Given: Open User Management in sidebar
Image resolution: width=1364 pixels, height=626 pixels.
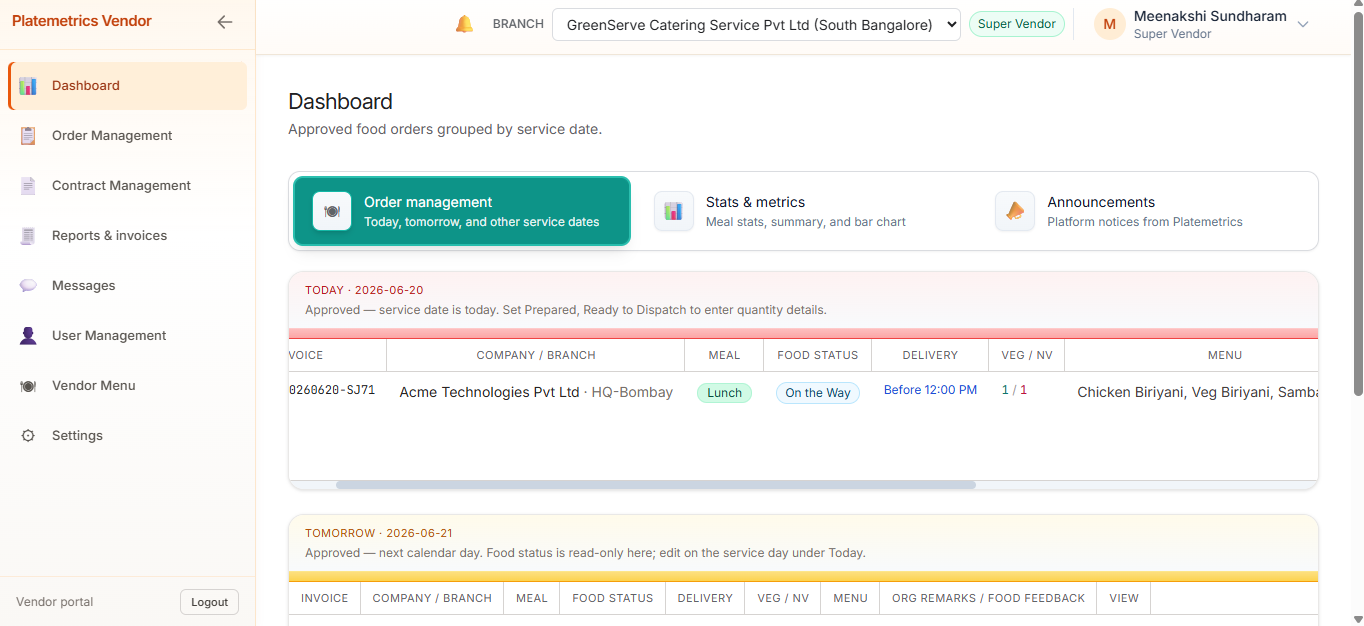Looking at the screenshot, I should pos(128,336).
